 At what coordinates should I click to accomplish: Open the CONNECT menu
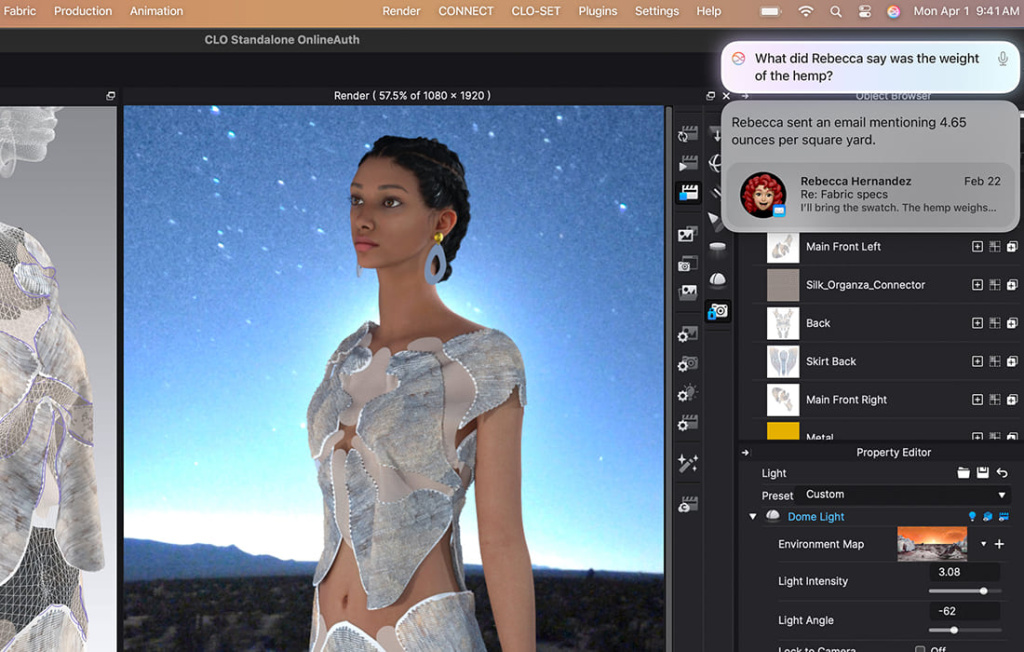[x=466, y=11]
